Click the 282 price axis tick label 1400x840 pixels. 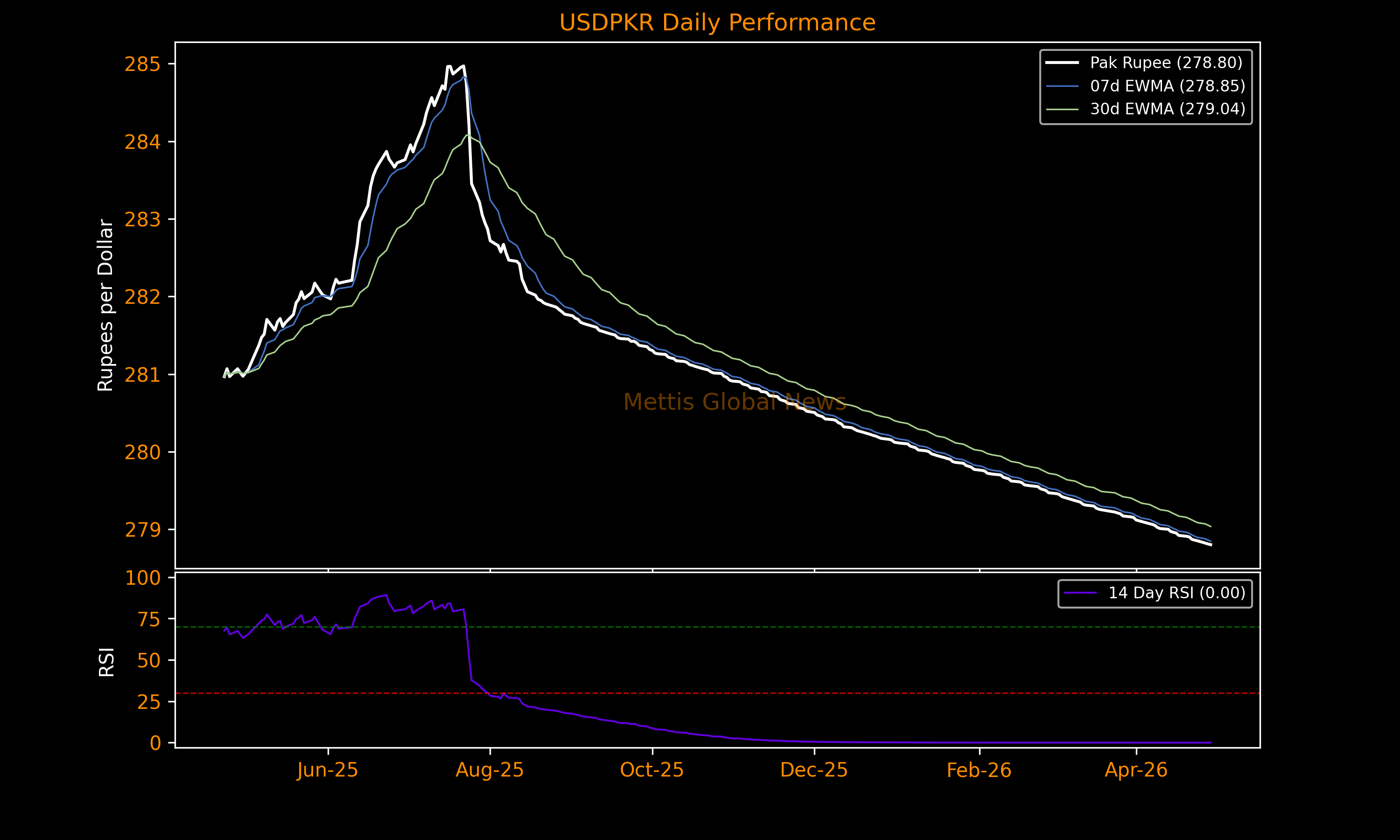pos(143,297)
